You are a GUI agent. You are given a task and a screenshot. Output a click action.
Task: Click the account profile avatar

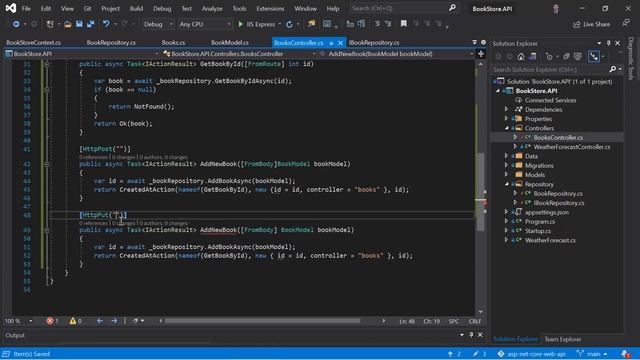[556, 9]
